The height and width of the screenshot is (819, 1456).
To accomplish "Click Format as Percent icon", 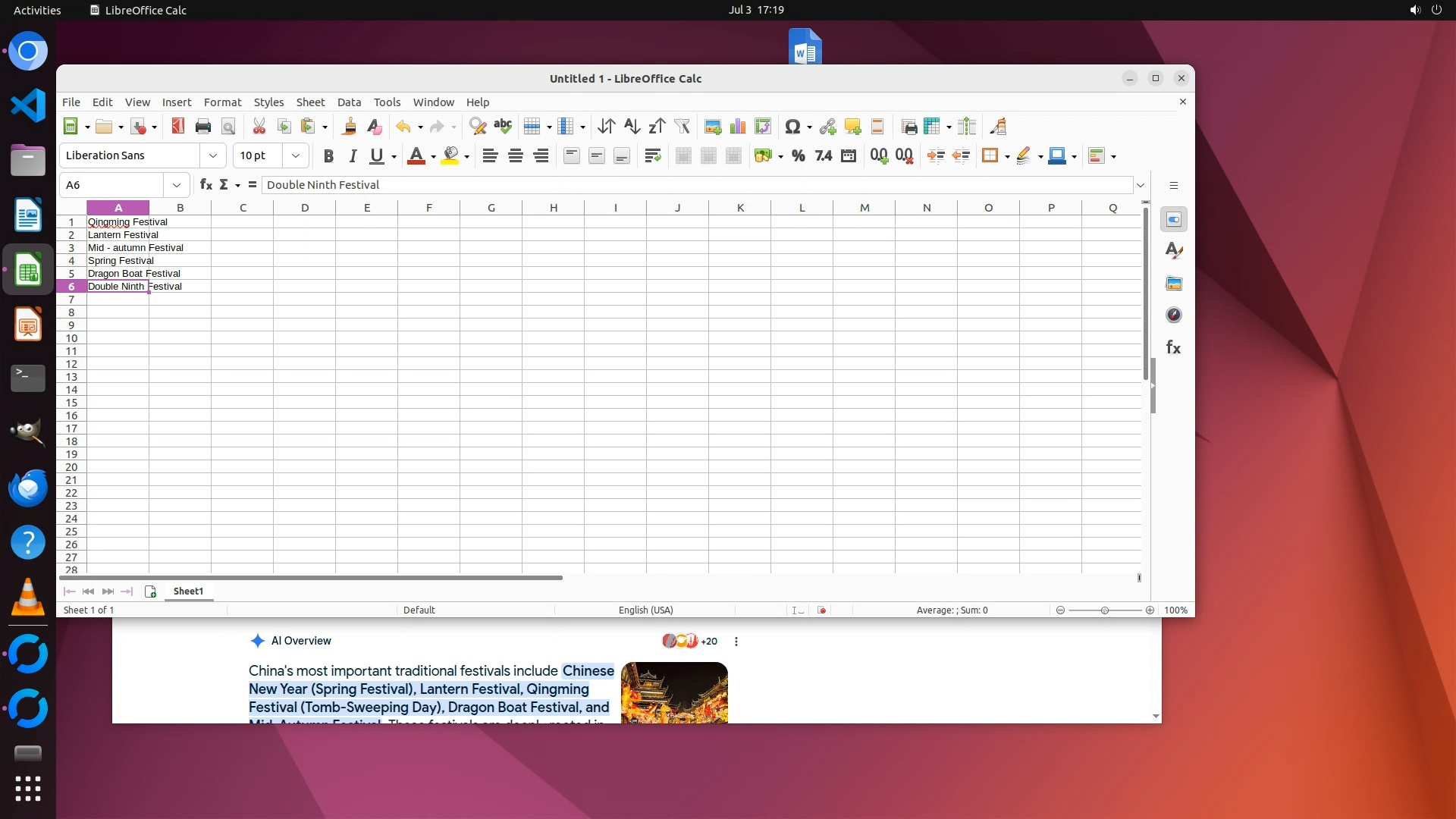I will pos(798,156).
